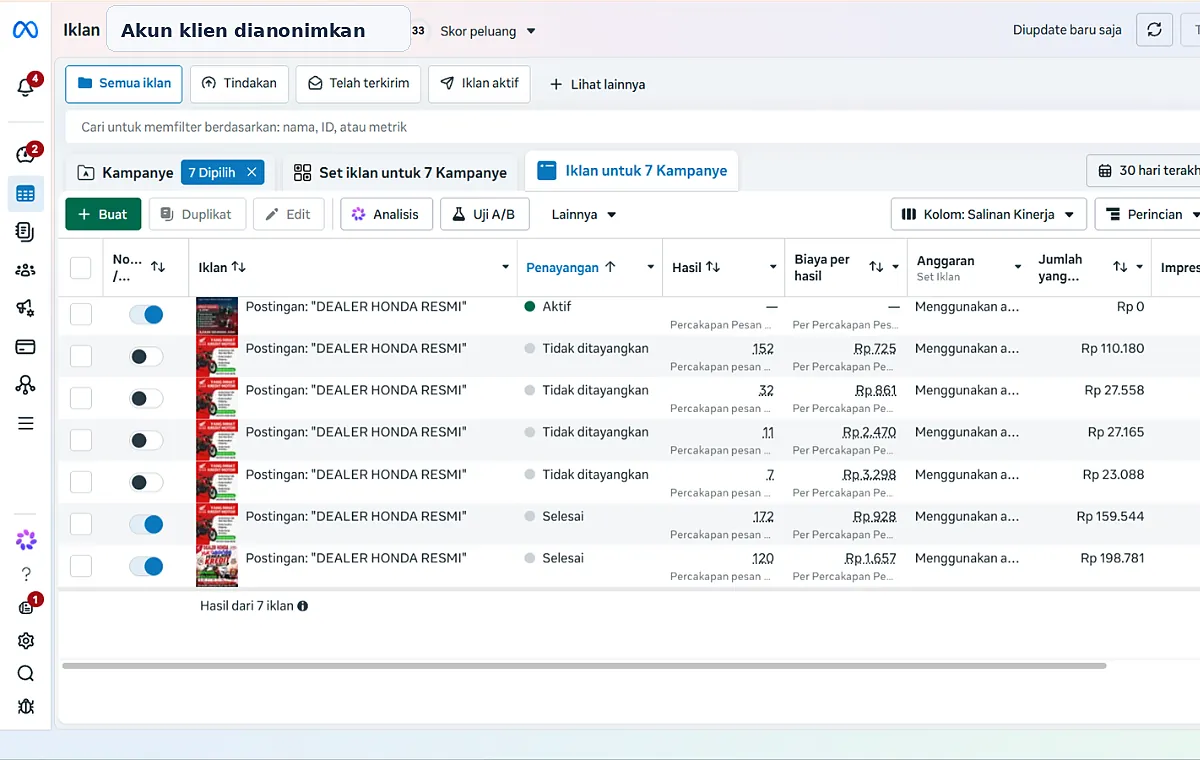Click the search and filter field
The image size is (1200, 760).
pyautogui.click(x=630, y=127)
